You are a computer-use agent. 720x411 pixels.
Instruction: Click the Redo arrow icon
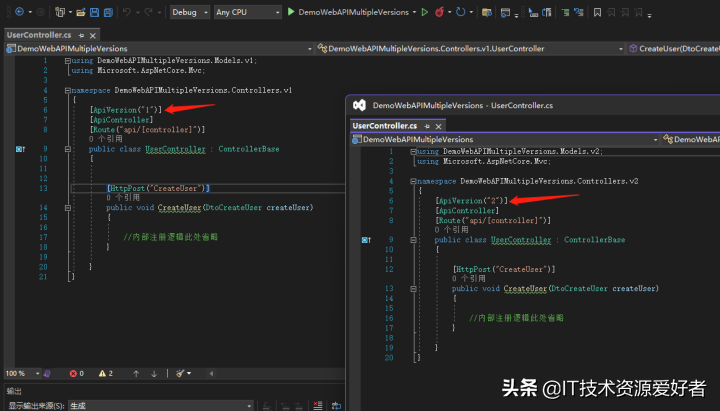(x=148, y=12)
